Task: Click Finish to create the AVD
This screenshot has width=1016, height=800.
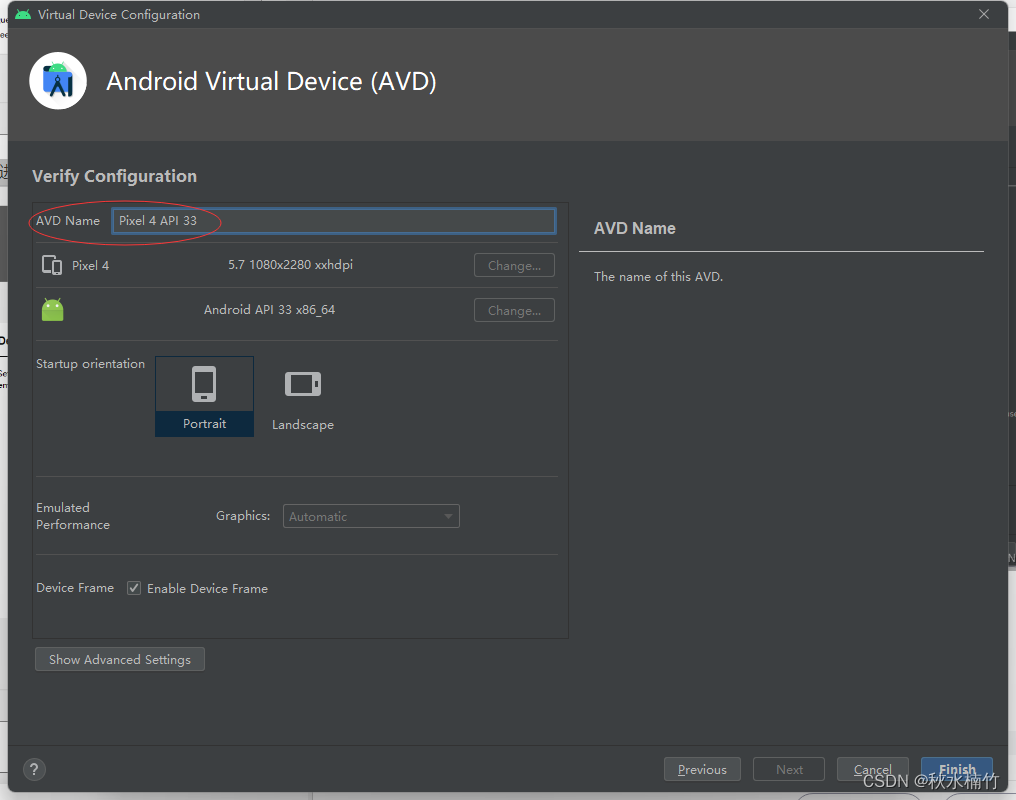Action: pyautogui.click(x=957, y=770)
